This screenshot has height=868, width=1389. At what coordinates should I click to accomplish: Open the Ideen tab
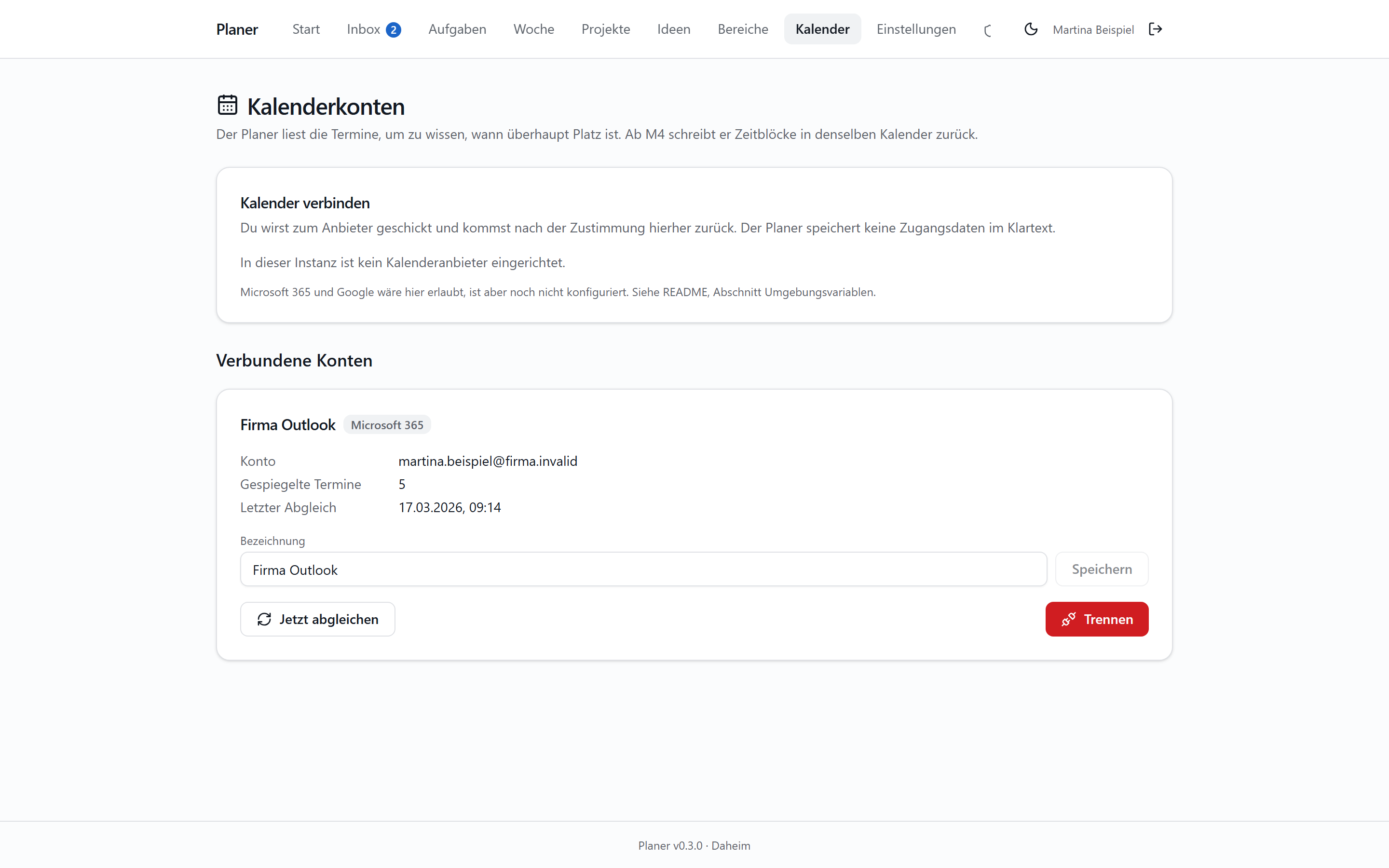pyautogui.click(x=674, y=29)
